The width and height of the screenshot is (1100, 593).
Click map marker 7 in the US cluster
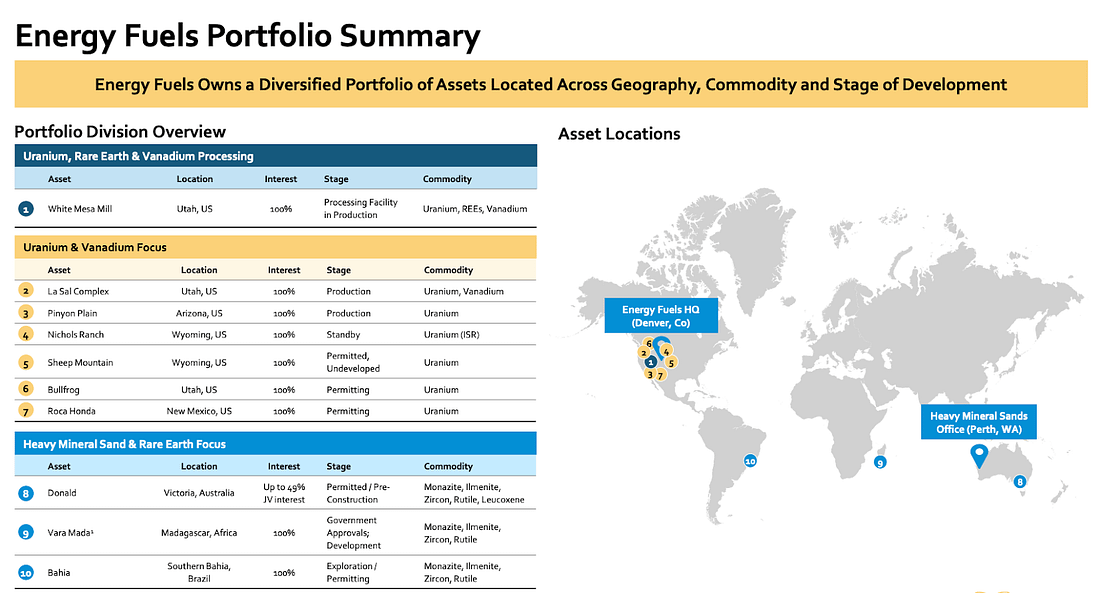click(661, 375)
